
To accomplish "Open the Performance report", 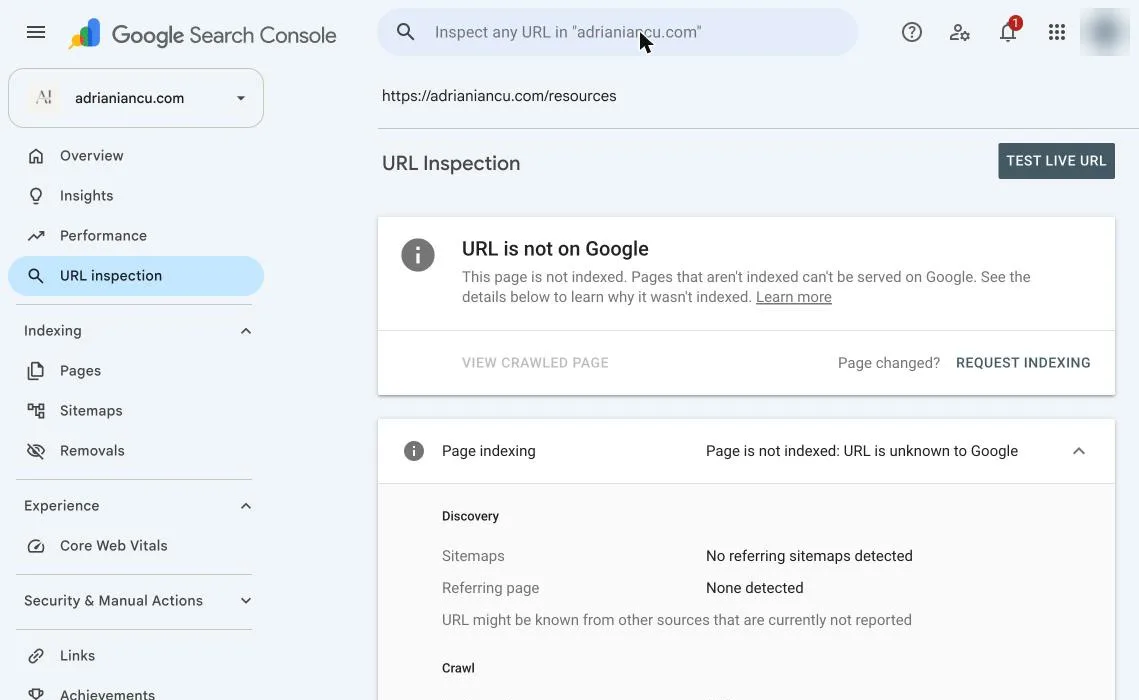I will (136, 235).
